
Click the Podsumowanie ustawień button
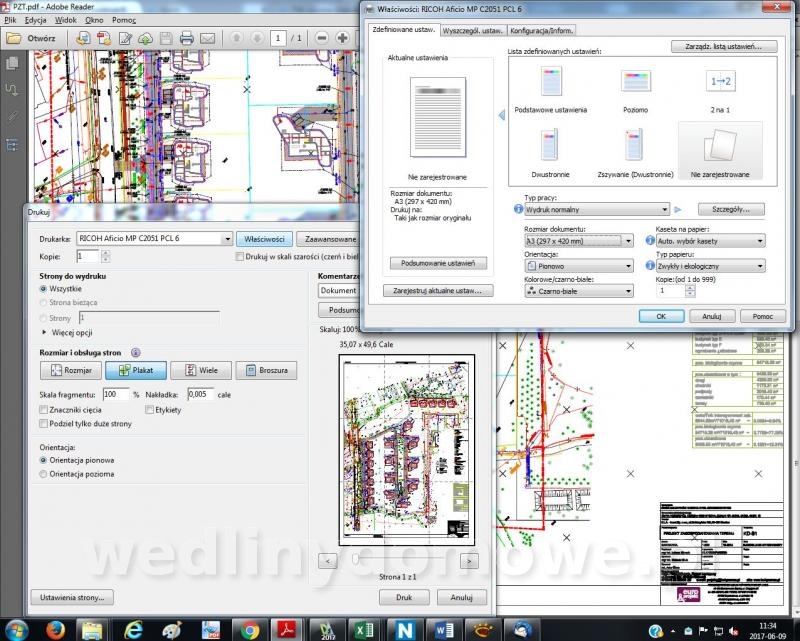[x=438, y=263]
